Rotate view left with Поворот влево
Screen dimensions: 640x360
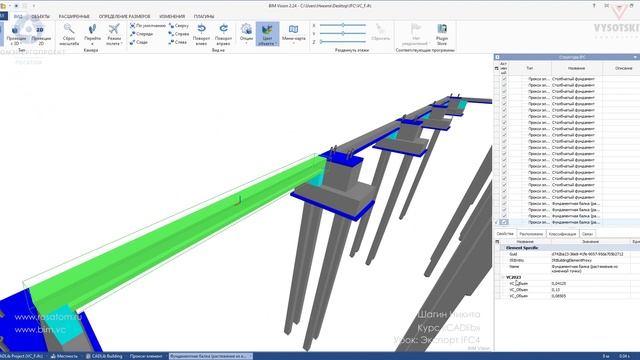point(201,34)
